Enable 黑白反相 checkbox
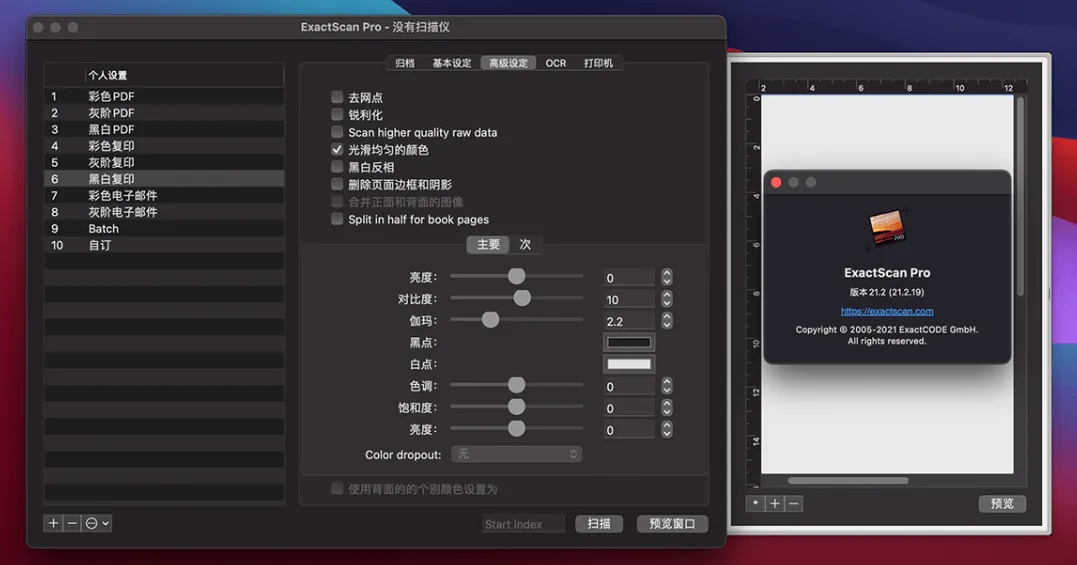Image resolution: width=1077 pixels, height=565 pixels. pos(337,167)
